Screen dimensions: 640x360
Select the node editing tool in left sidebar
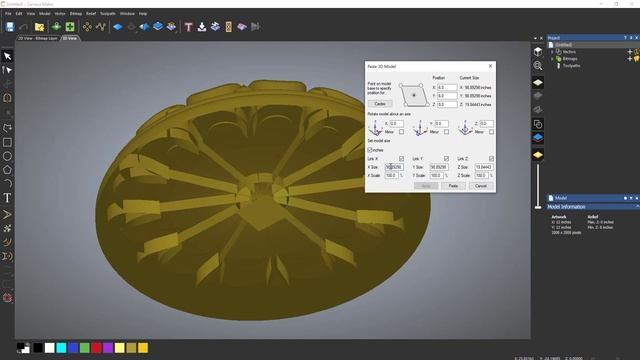(x=7, y=70)
